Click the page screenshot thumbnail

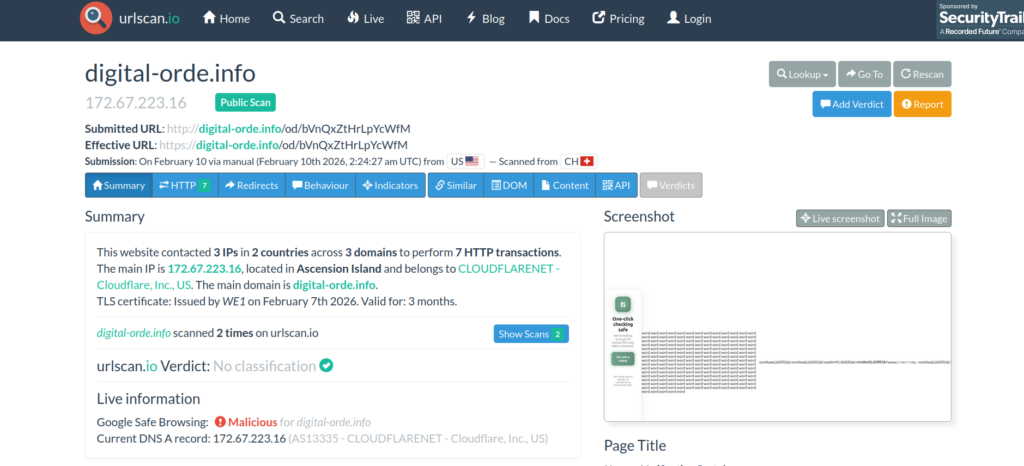pos(777,327)
